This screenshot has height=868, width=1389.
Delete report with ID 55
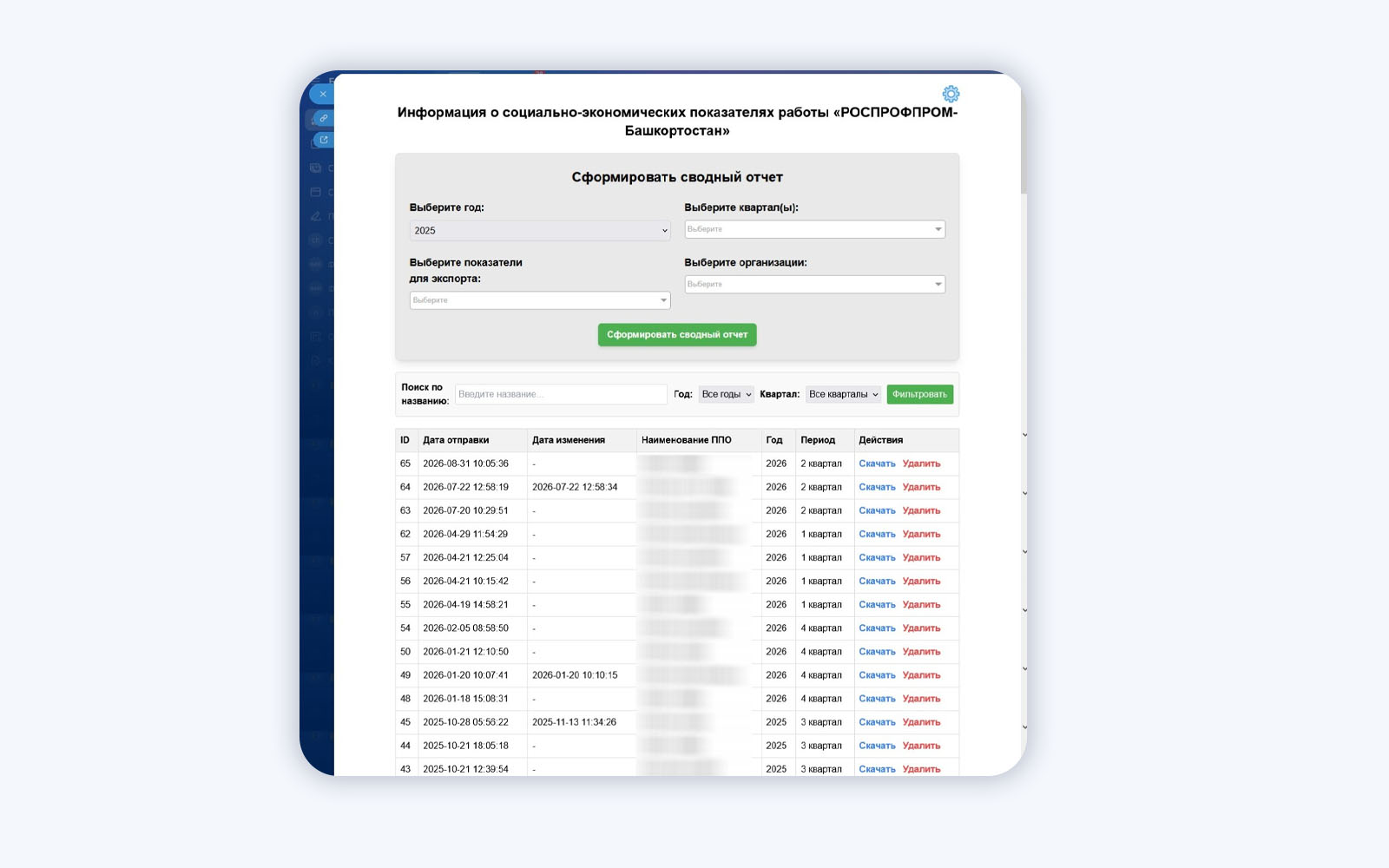921,604
